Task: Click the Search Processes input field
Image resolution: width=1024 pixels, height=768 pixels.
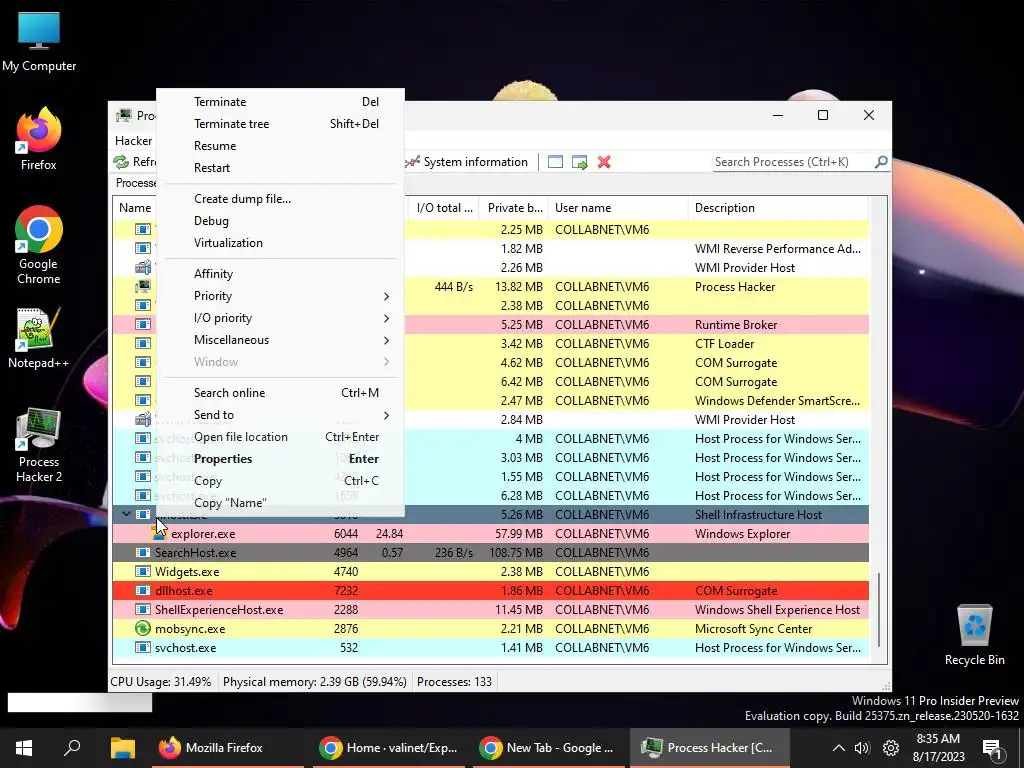Action: point(793,162)
